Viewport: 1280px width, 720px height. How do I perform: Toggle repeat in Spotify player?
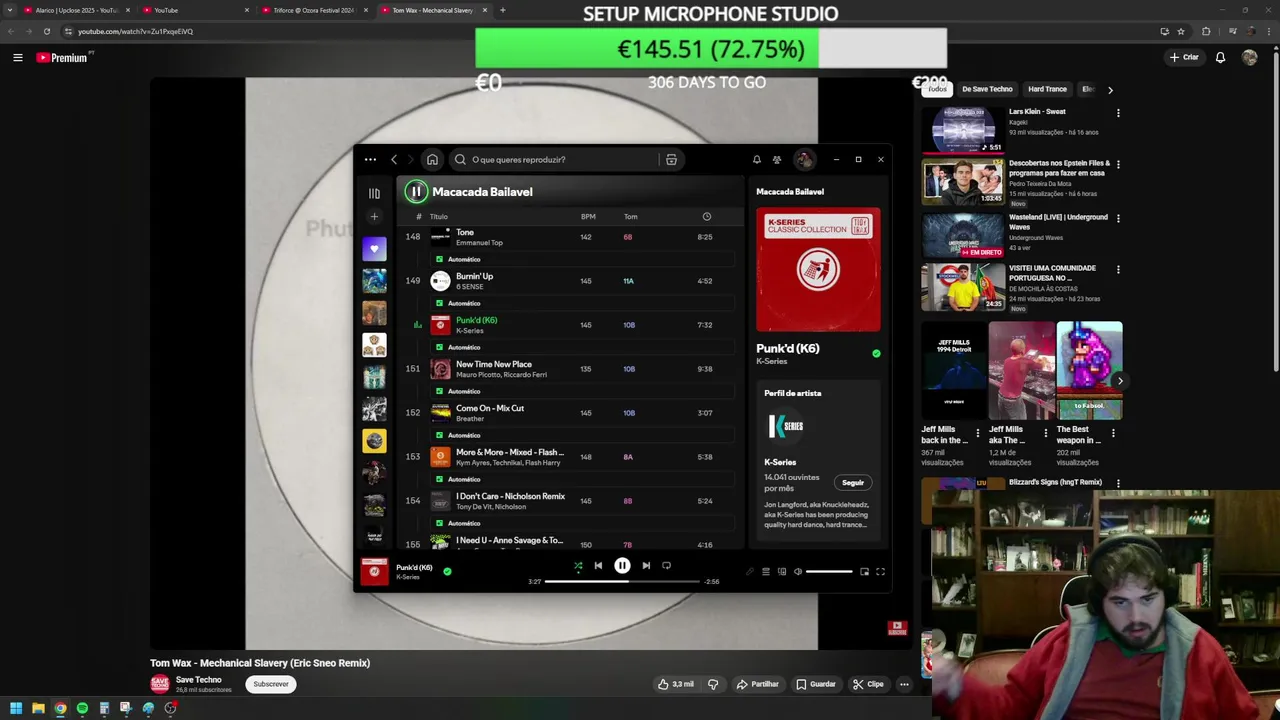click(666, 565)
